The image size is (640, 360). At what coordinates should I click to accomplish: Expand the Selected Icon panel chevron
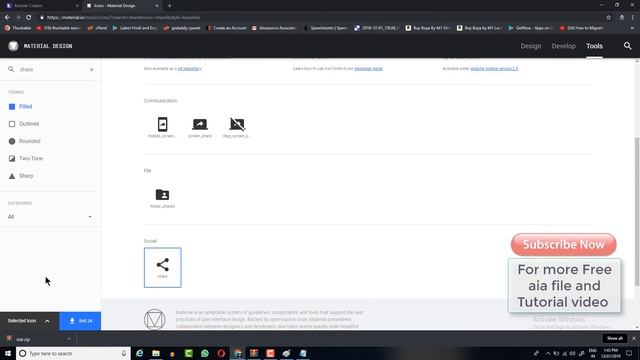[47, 321]
